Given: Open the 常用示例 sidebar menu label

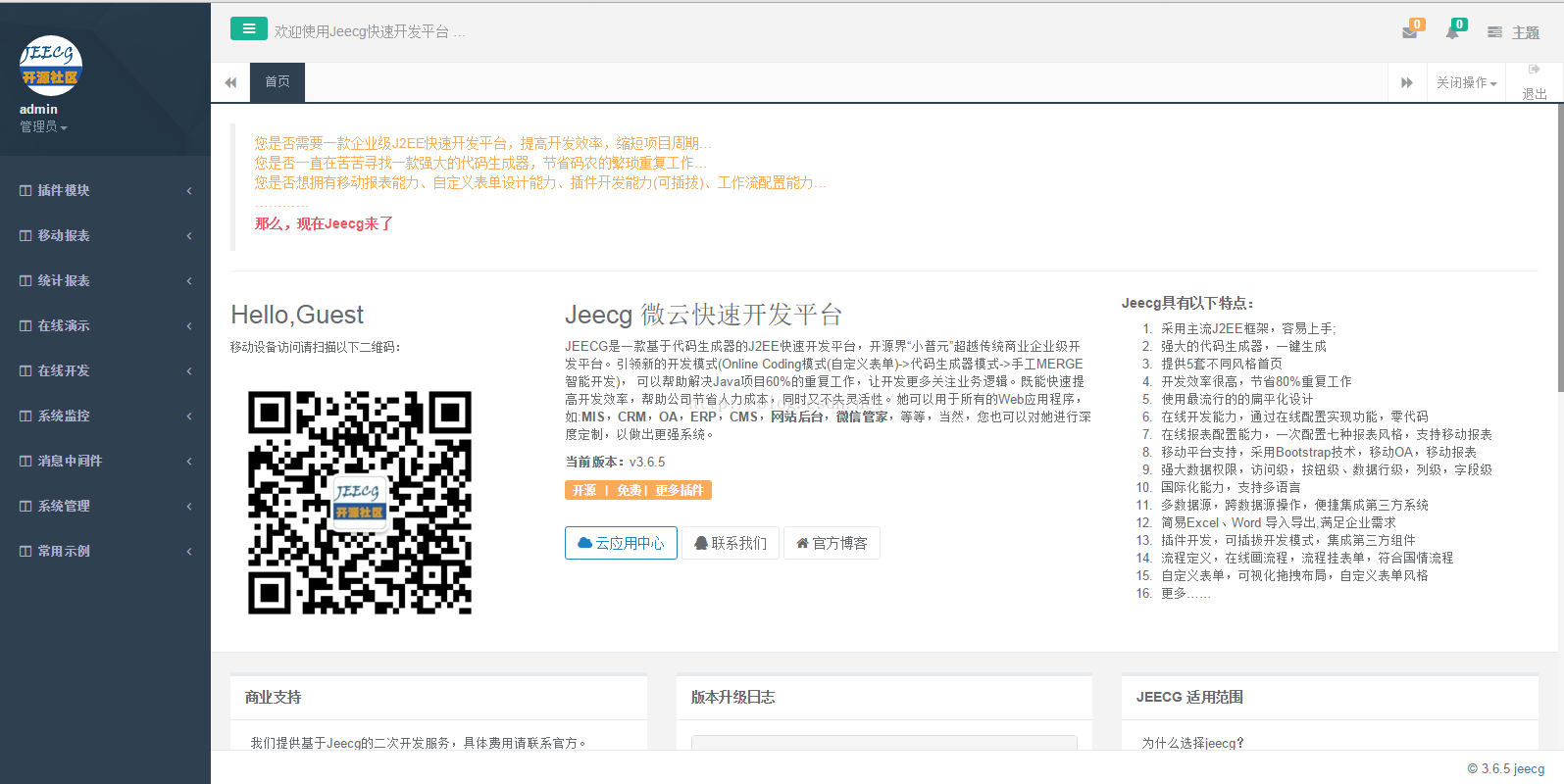Looking at the screenshot, I should tap(64, 551).
